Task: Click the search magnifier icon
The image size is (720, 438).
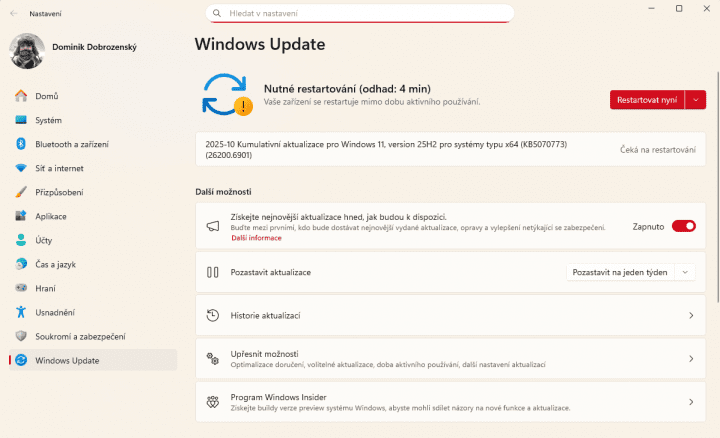Action: (x=217, y=13)
